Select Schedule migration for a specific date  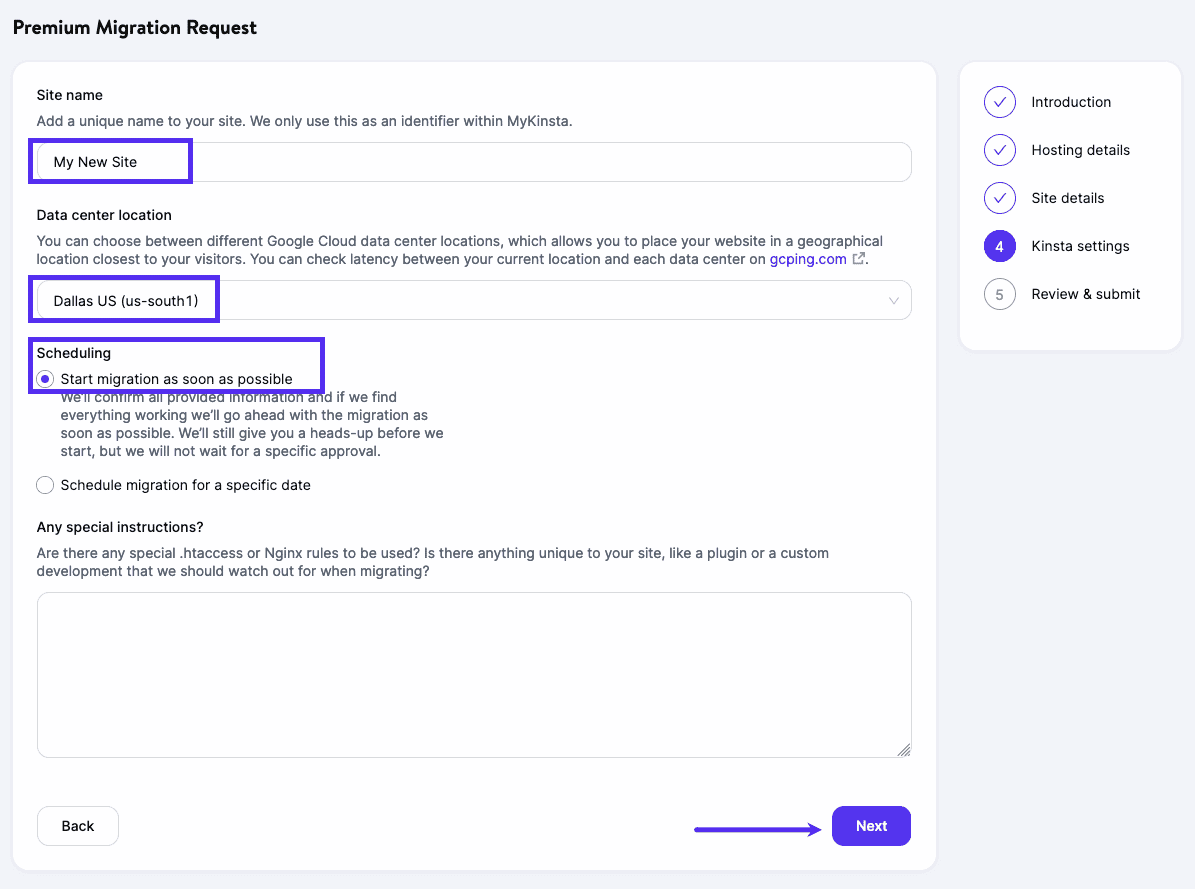pyautogui.click(x=45, y=485)
